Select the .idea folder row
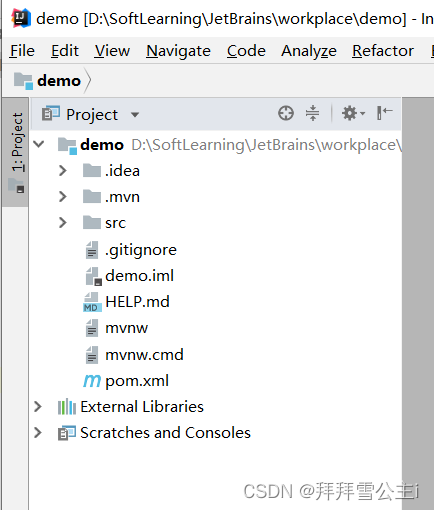434x510 pixels. [215, 171]
